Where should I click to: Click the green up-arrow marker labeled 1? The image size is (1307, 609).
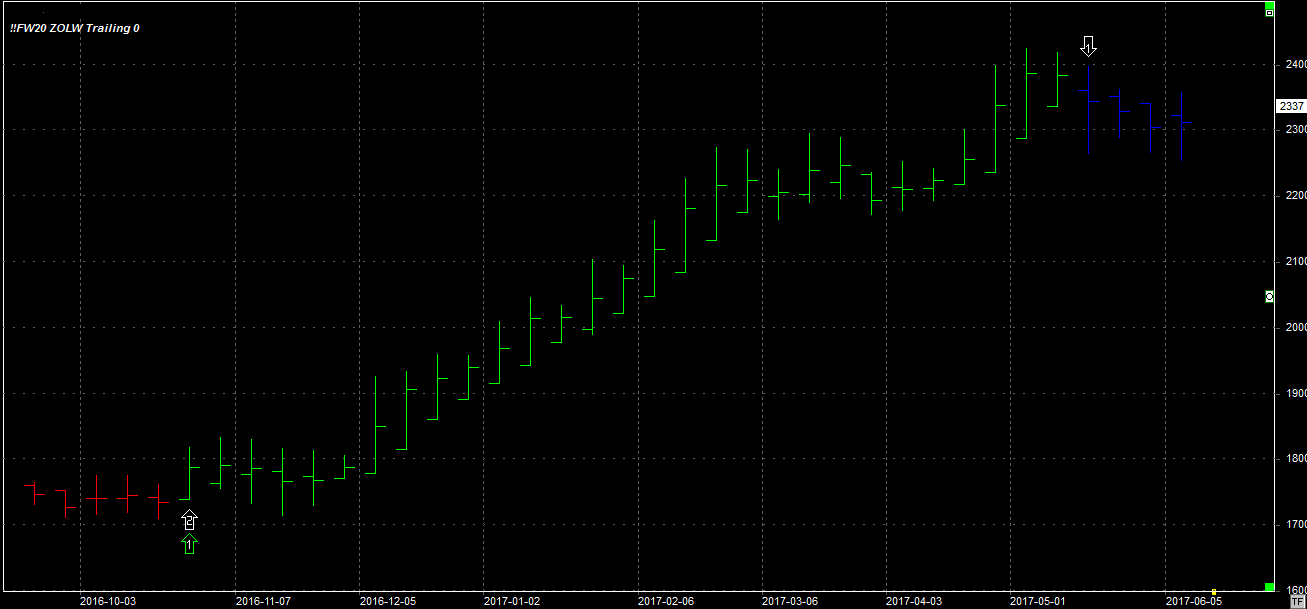click(x=189, y=544)
